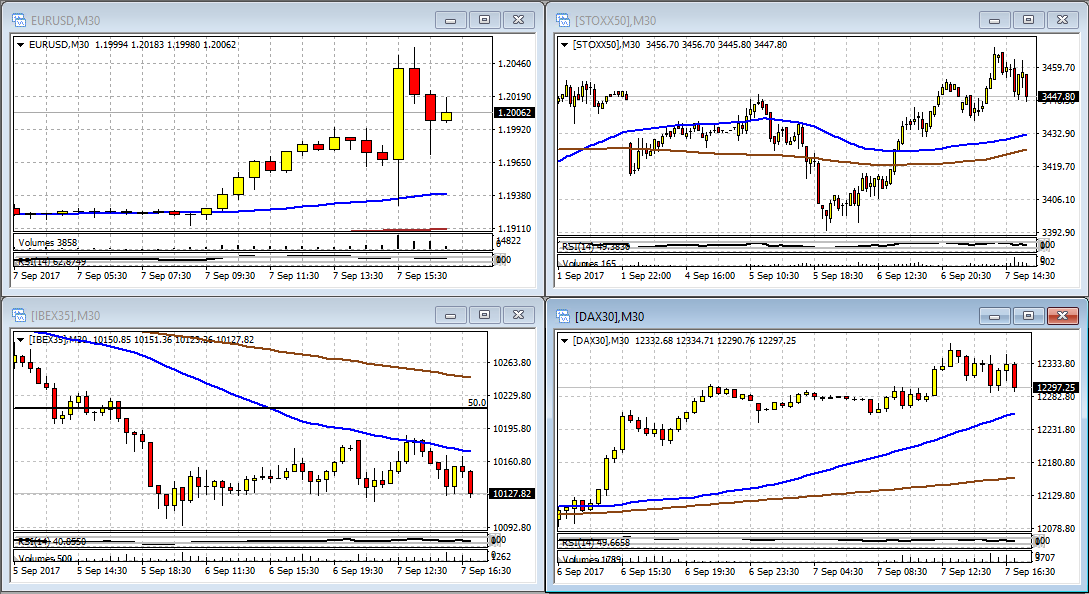The width and height of the screenshot is (1089, 594).
Task: Select EURUSD current price label 1.20062
Action: click(x=515, y=113)
